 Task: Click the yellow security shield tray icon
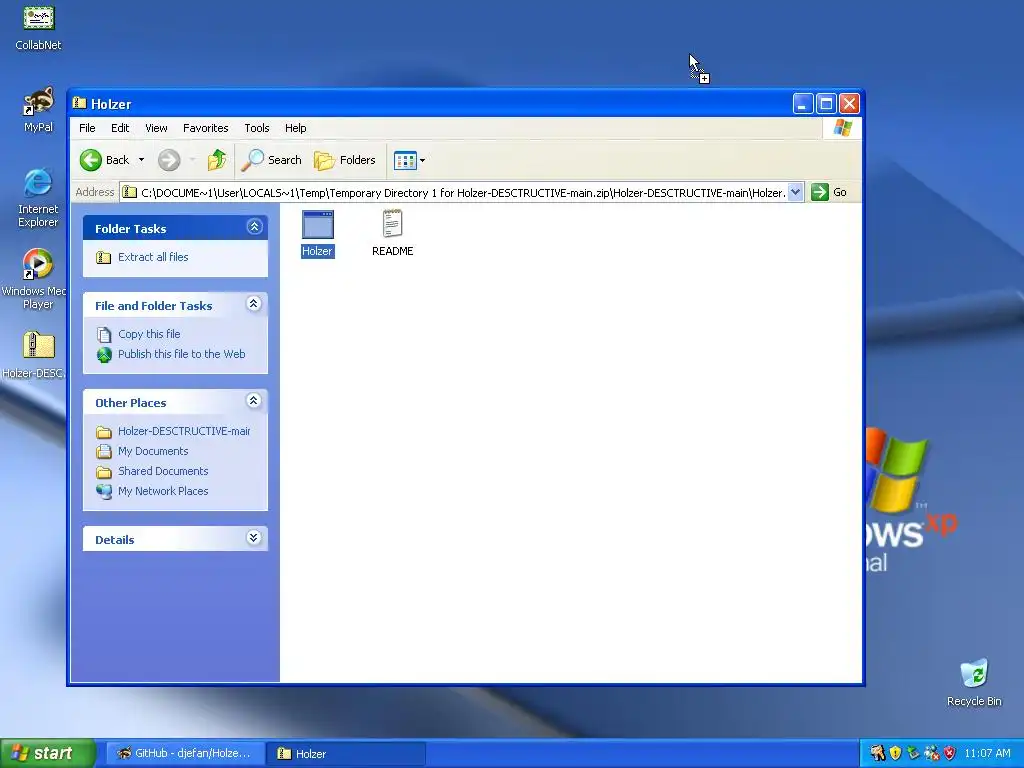[895, 754]
